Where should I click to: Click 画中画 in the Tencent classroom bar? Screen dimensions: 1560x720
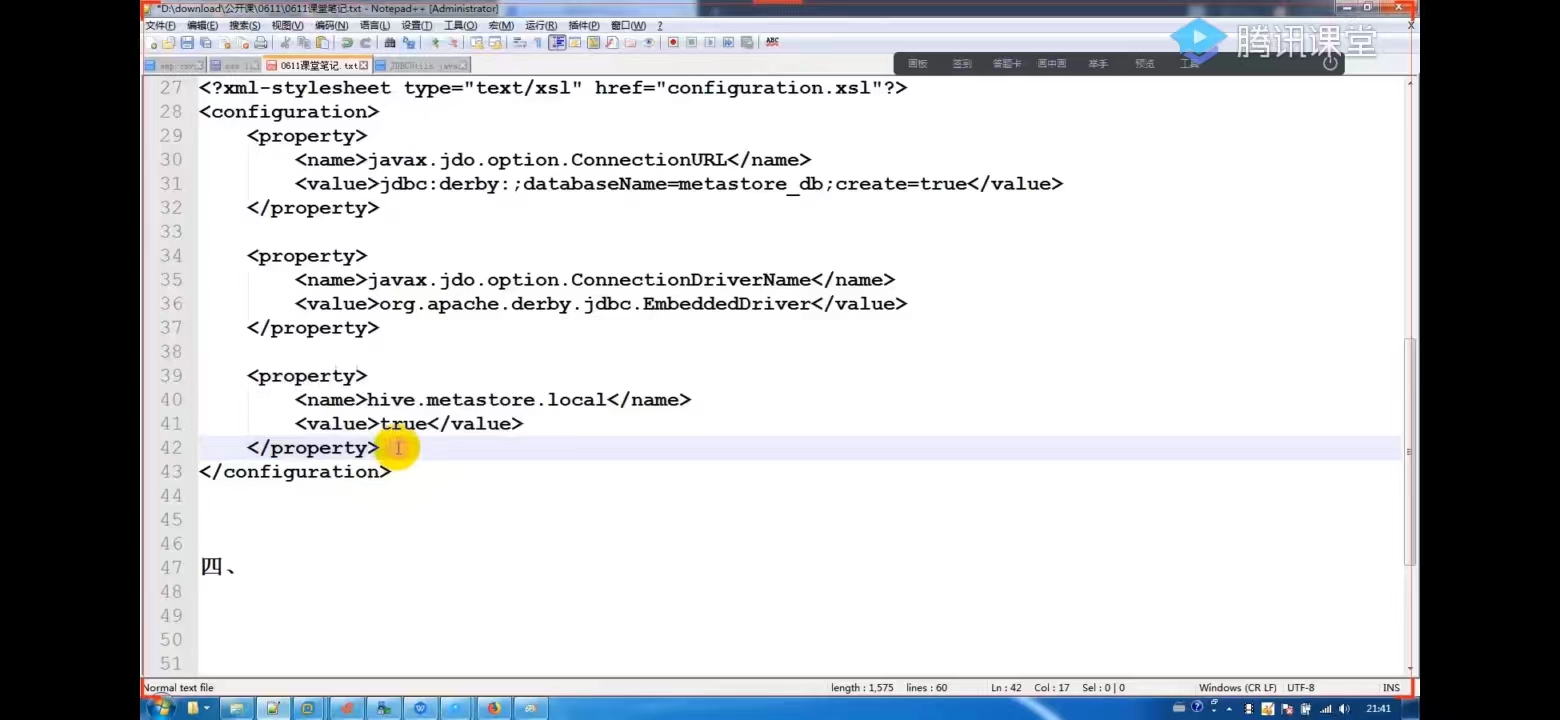coord(1051,64)
